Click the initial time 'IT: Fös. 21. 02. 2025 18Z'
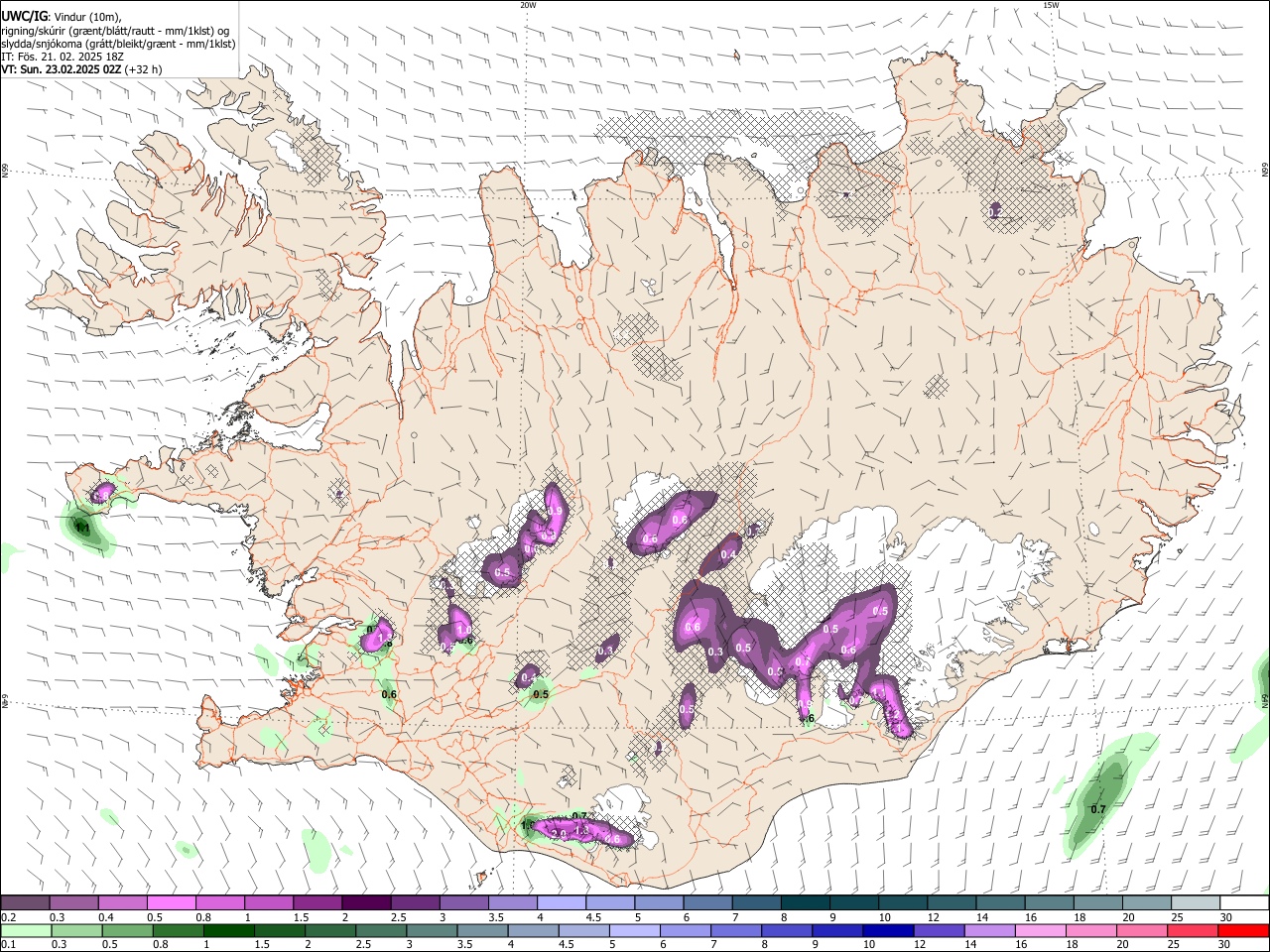1270x952 pixels. (63, 57)
